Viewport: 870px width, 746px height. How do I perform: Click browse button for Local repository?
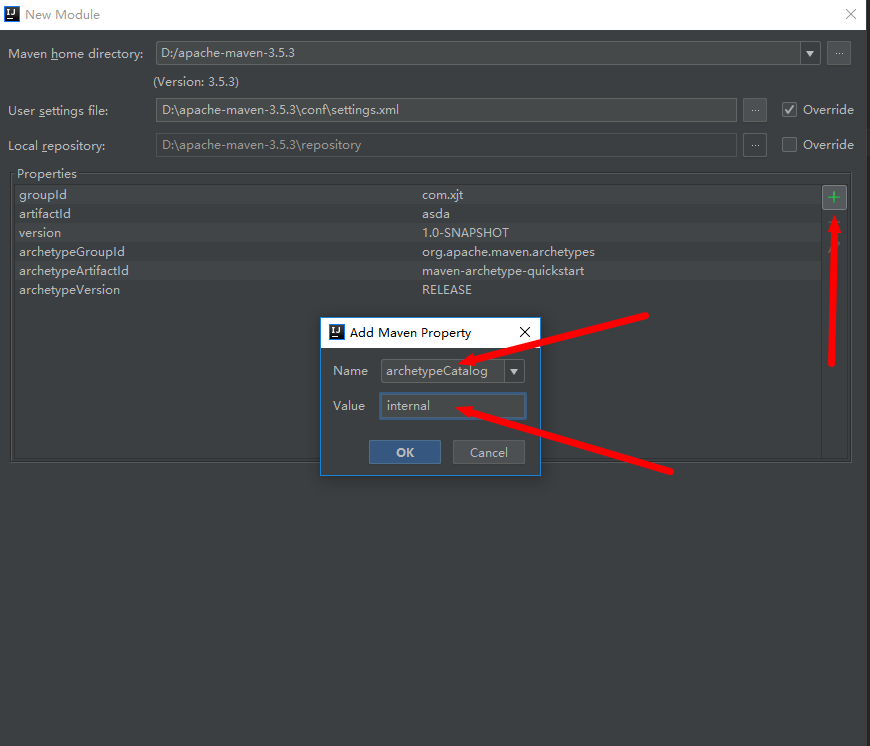coord(755,145)
